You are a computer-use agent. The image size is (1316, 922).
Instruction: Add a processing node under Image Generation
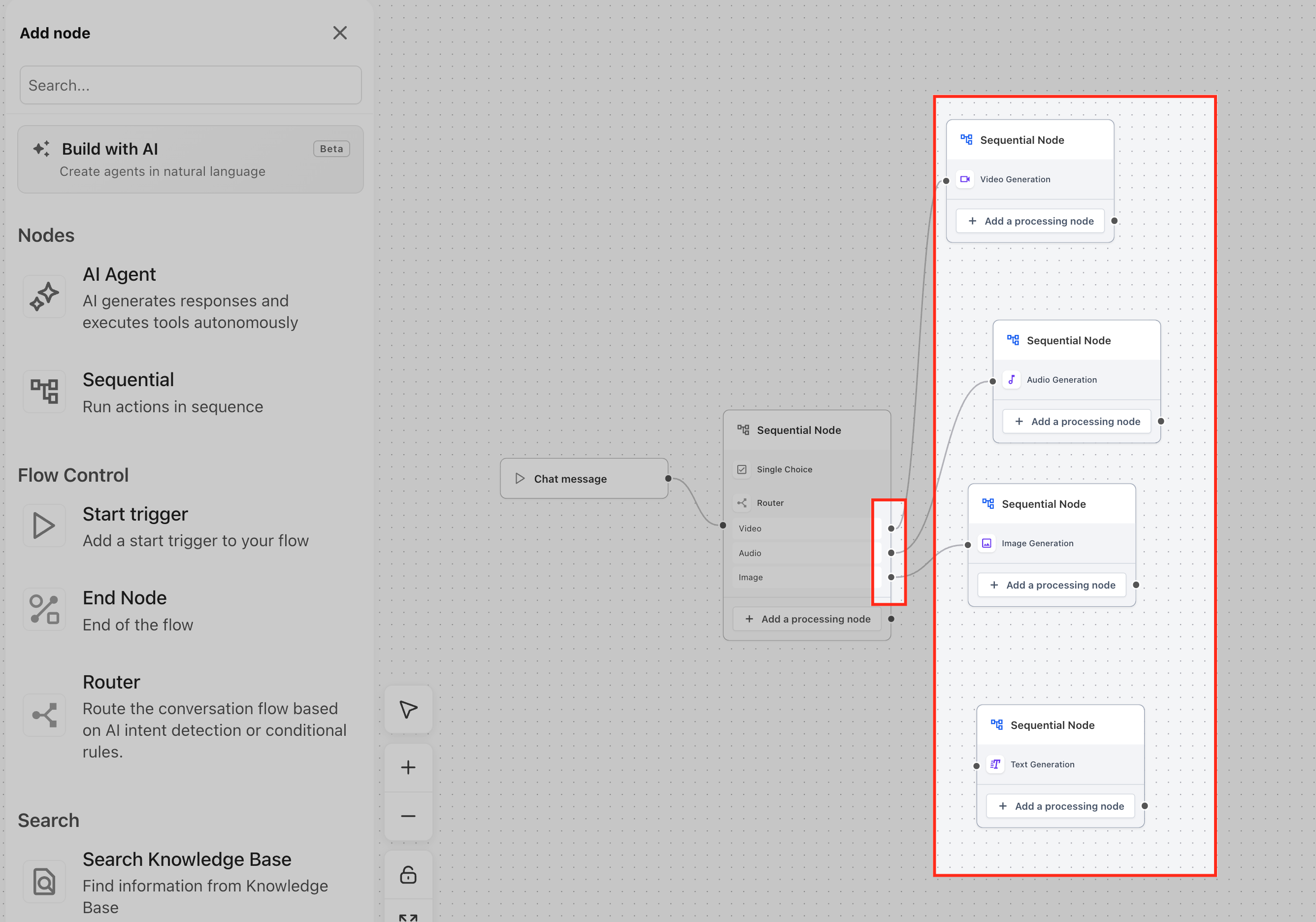point(1052,585)
